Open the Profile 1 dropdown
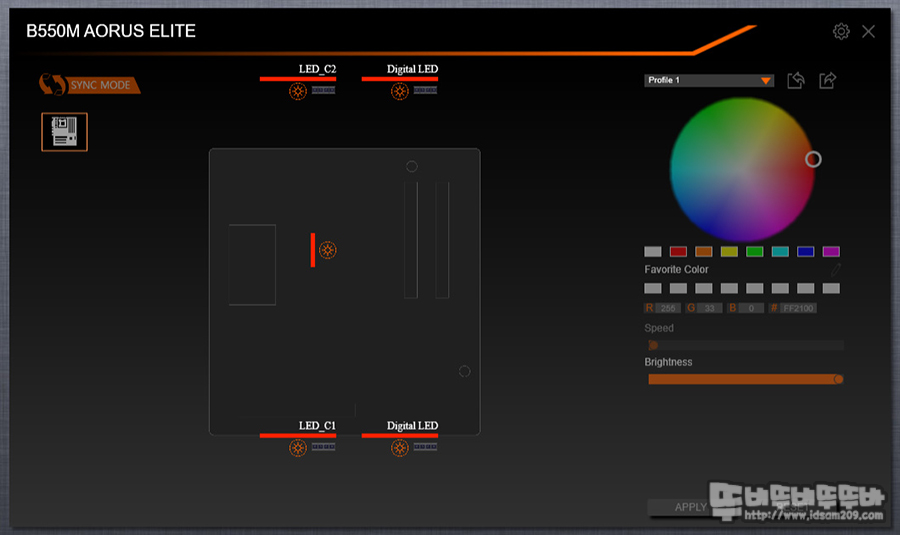 click(x=709, y=80)
